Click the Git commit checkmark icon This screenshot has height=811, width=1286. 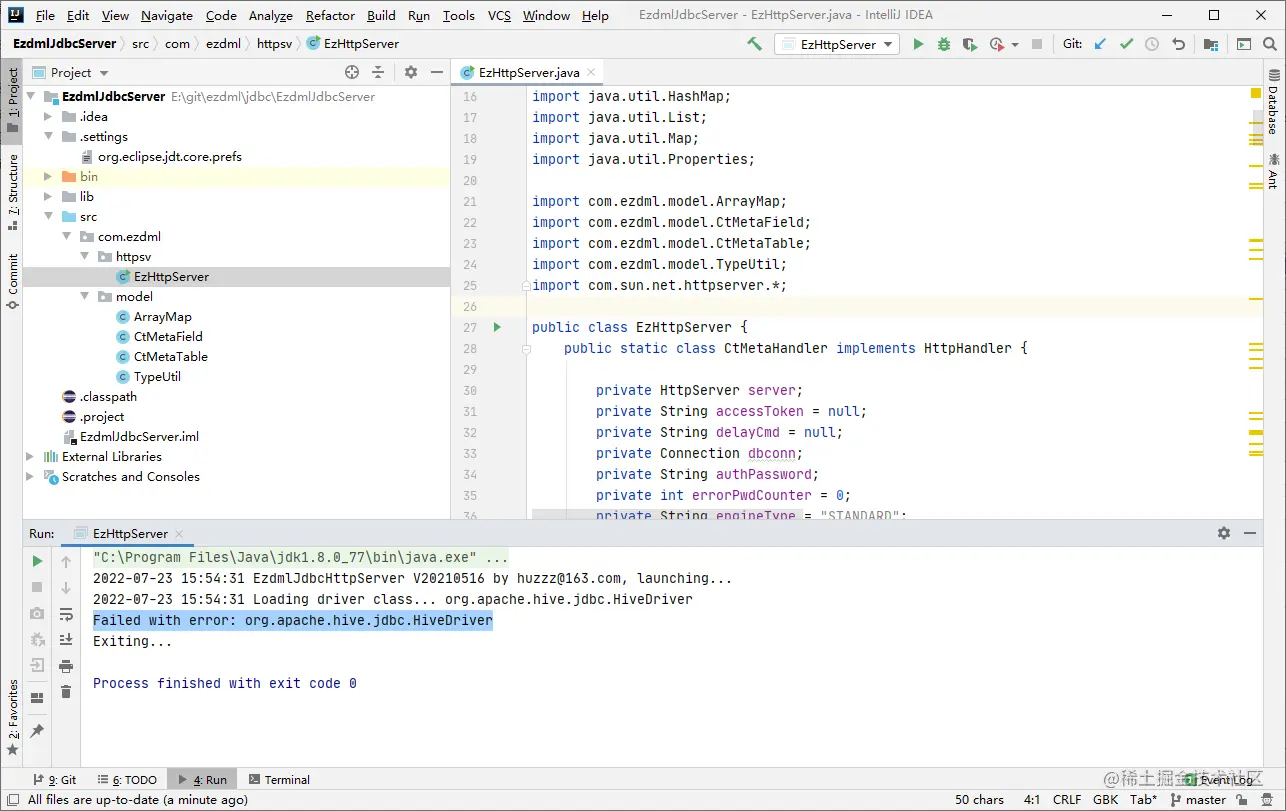coord(1126,44)
